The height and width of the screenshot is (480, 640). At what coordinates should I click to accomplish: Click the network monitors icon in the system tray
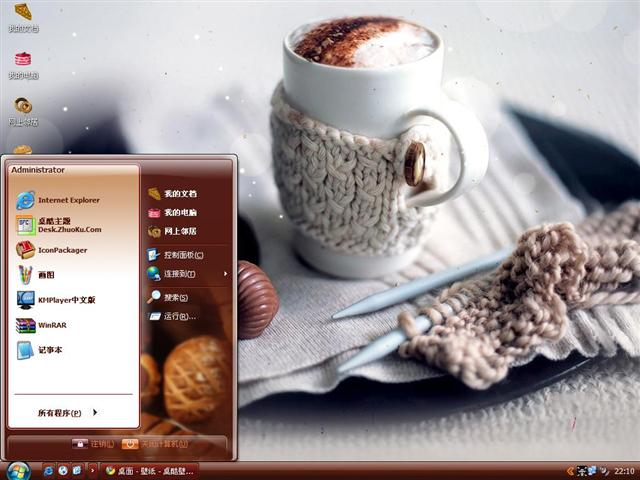point(592,471)
